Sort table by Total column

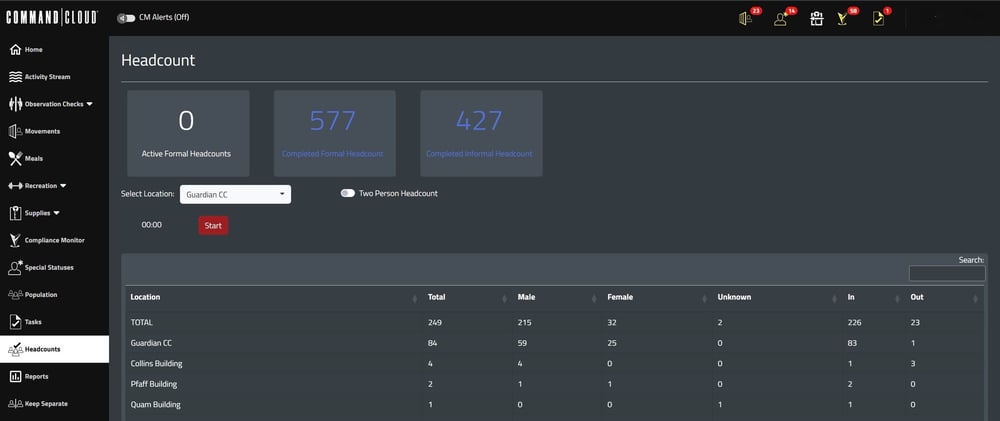pos(467,297)
